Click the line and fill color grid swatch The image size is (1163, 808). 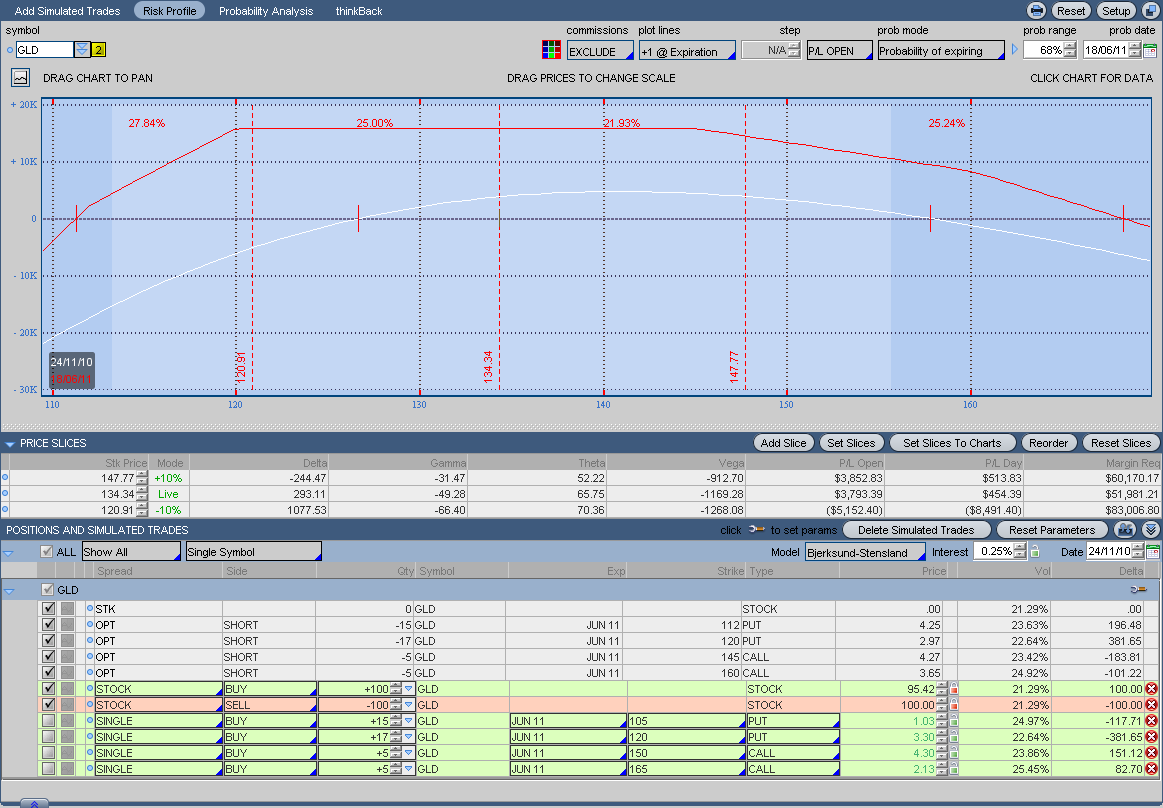point(551,50)
